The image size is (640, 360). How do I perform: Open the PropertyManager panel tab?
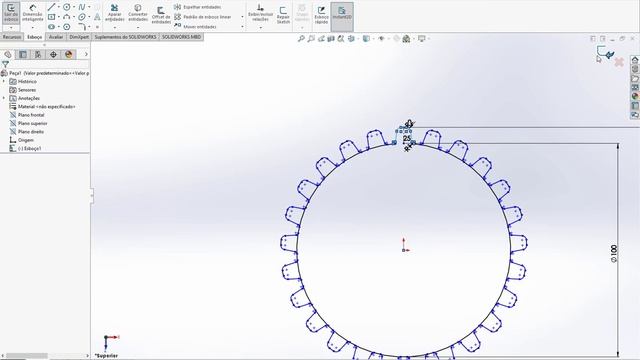coord(23,54)
